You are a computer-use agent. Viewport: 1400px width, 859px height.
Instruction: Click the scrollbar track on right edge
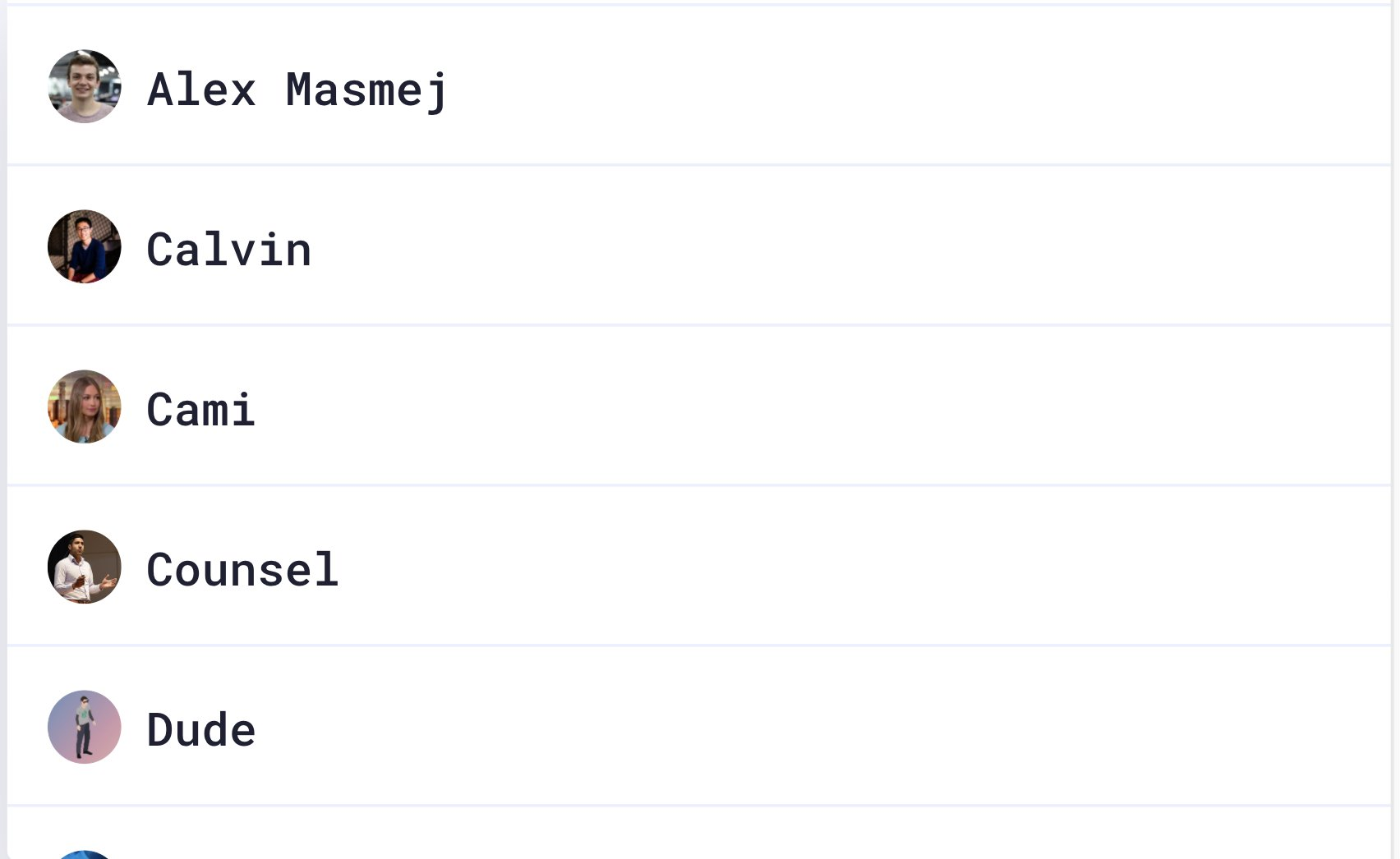(1396, 429)
